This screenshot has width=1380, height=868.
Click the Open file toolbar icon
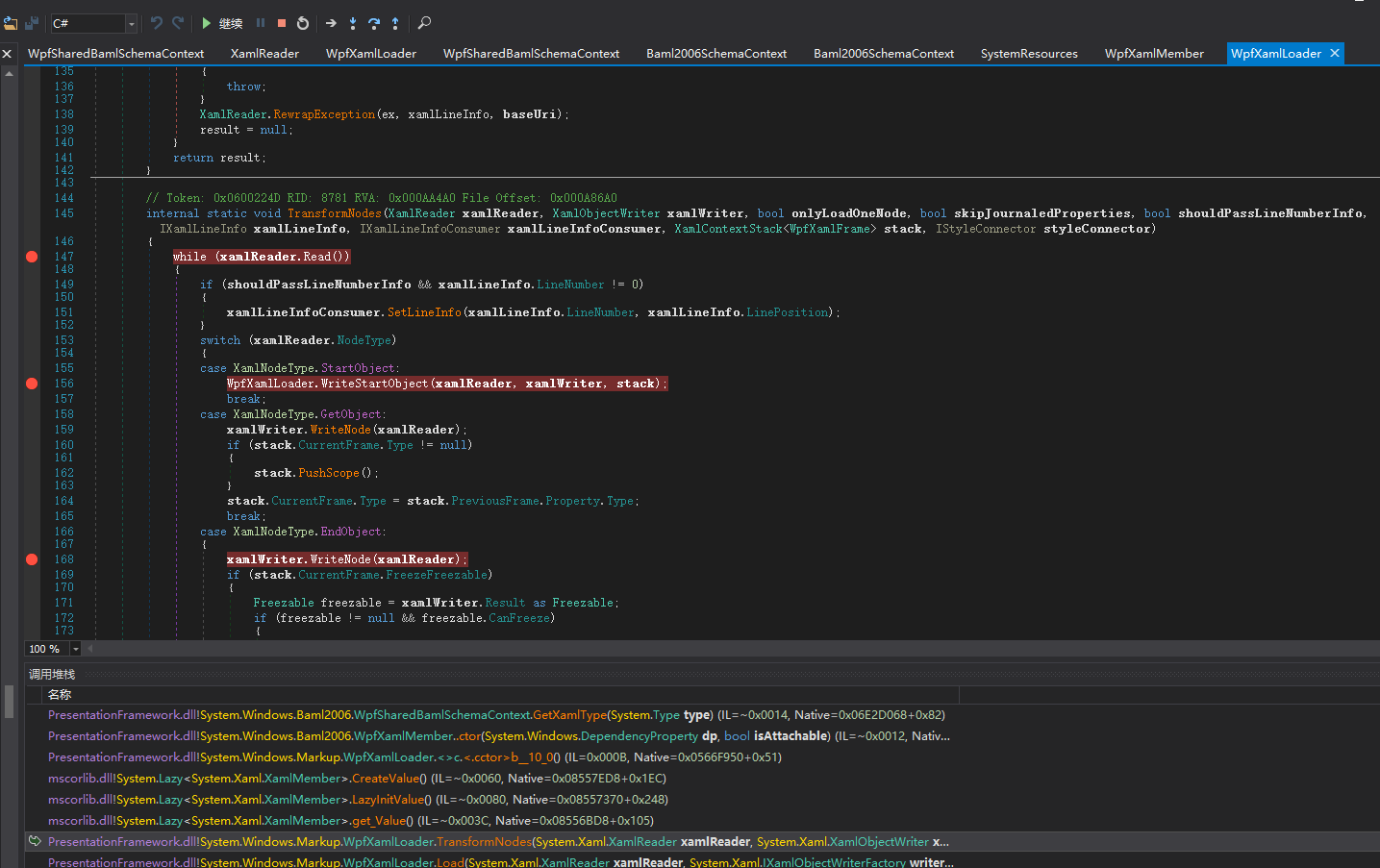click(11, 23)
